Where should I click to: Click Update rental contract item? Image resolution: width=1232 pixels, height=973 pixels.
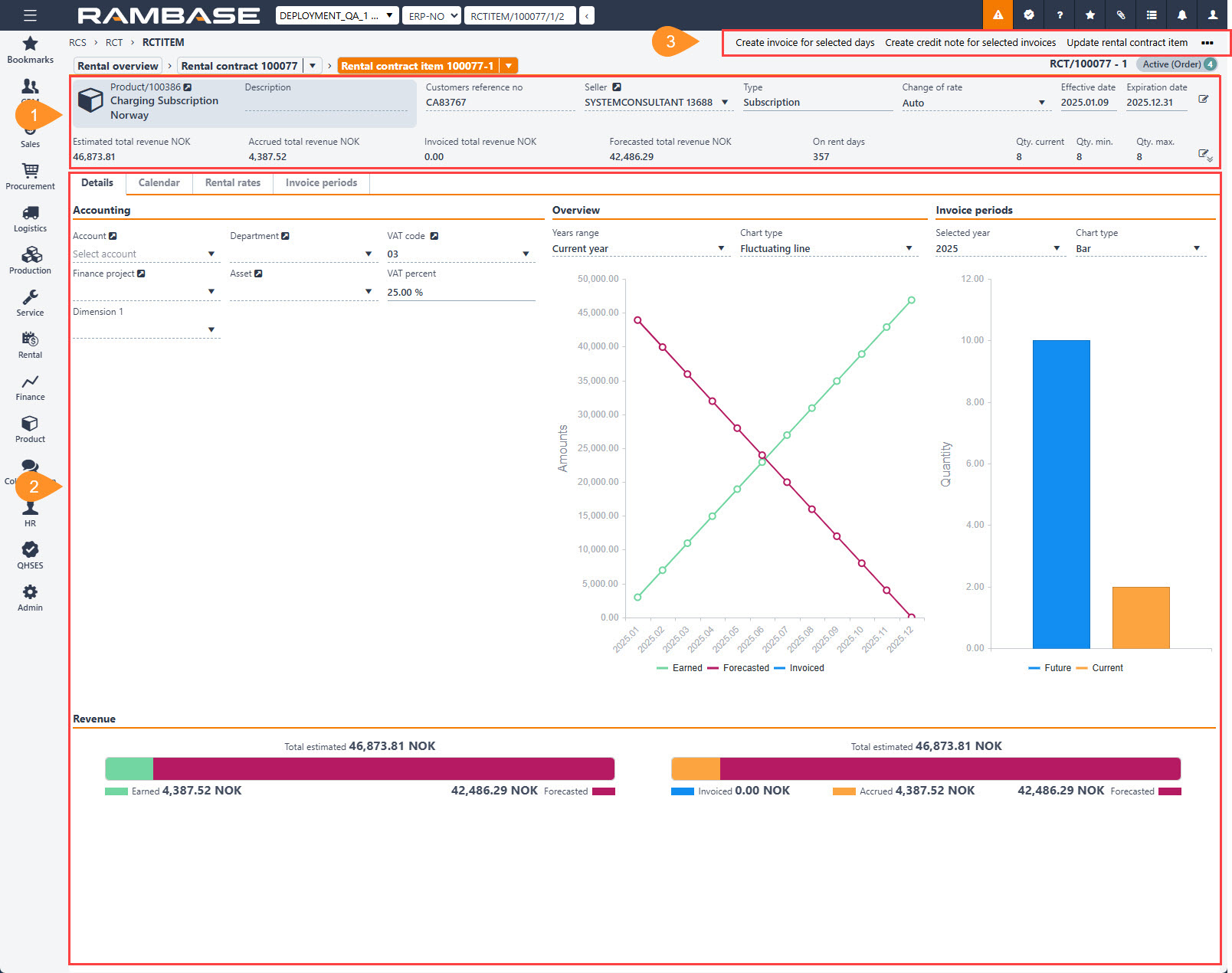1126,43
